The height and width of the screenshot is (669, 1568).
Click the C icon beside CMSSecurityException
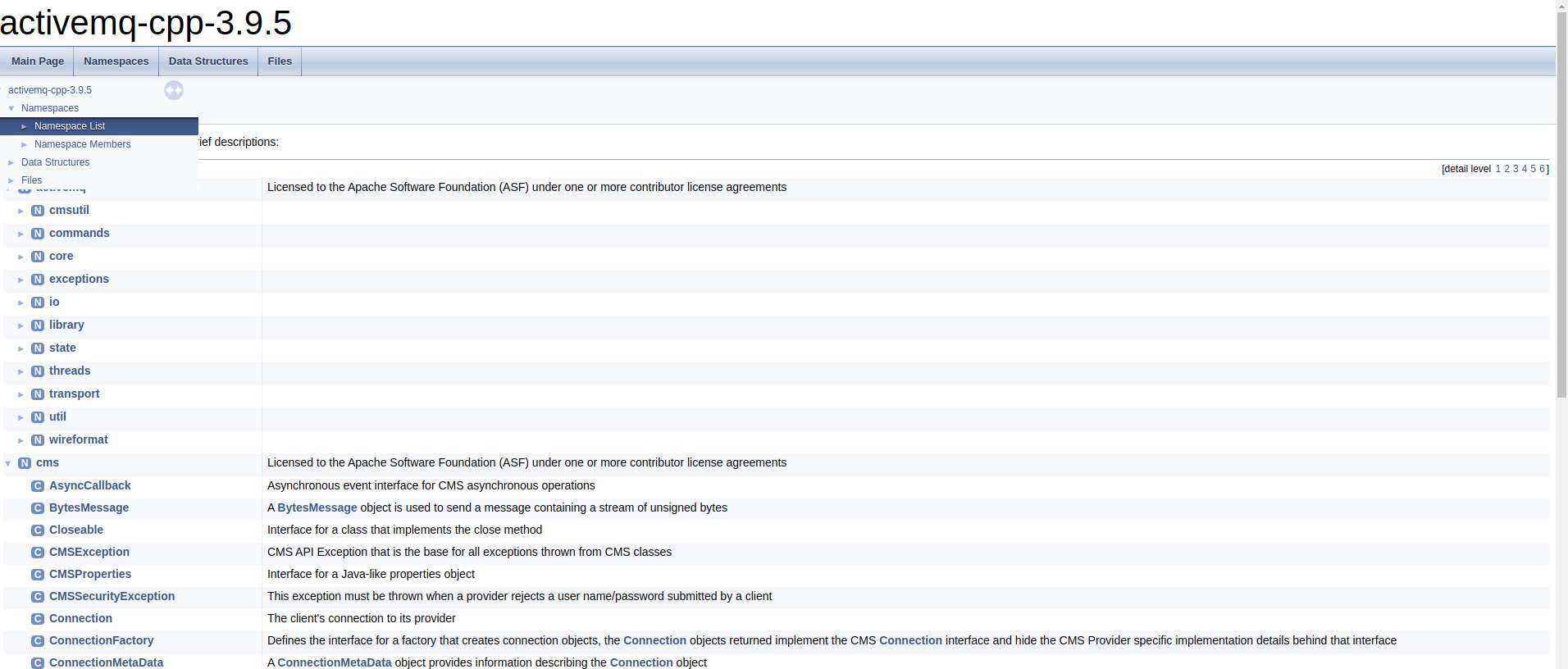[38, 597]
